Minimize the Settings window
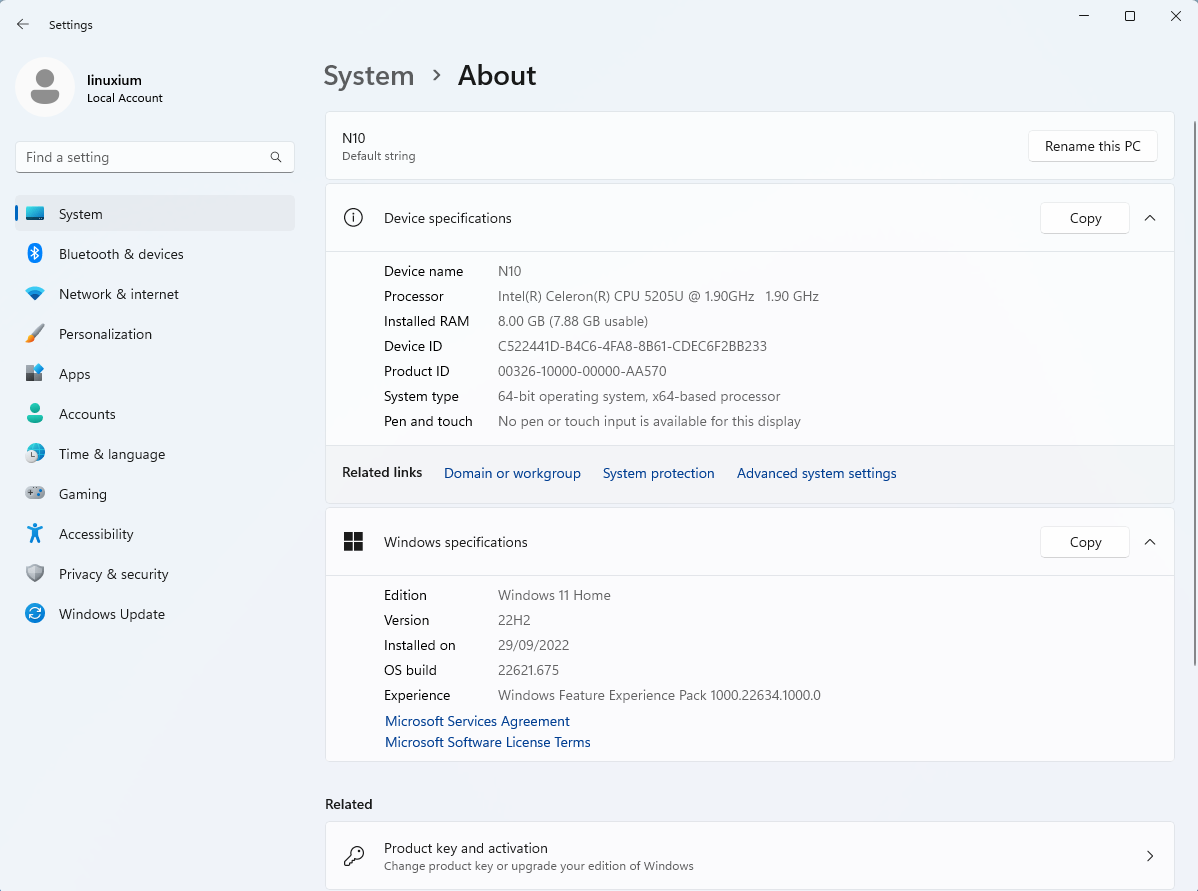1198x891 pixels. 1083,16
